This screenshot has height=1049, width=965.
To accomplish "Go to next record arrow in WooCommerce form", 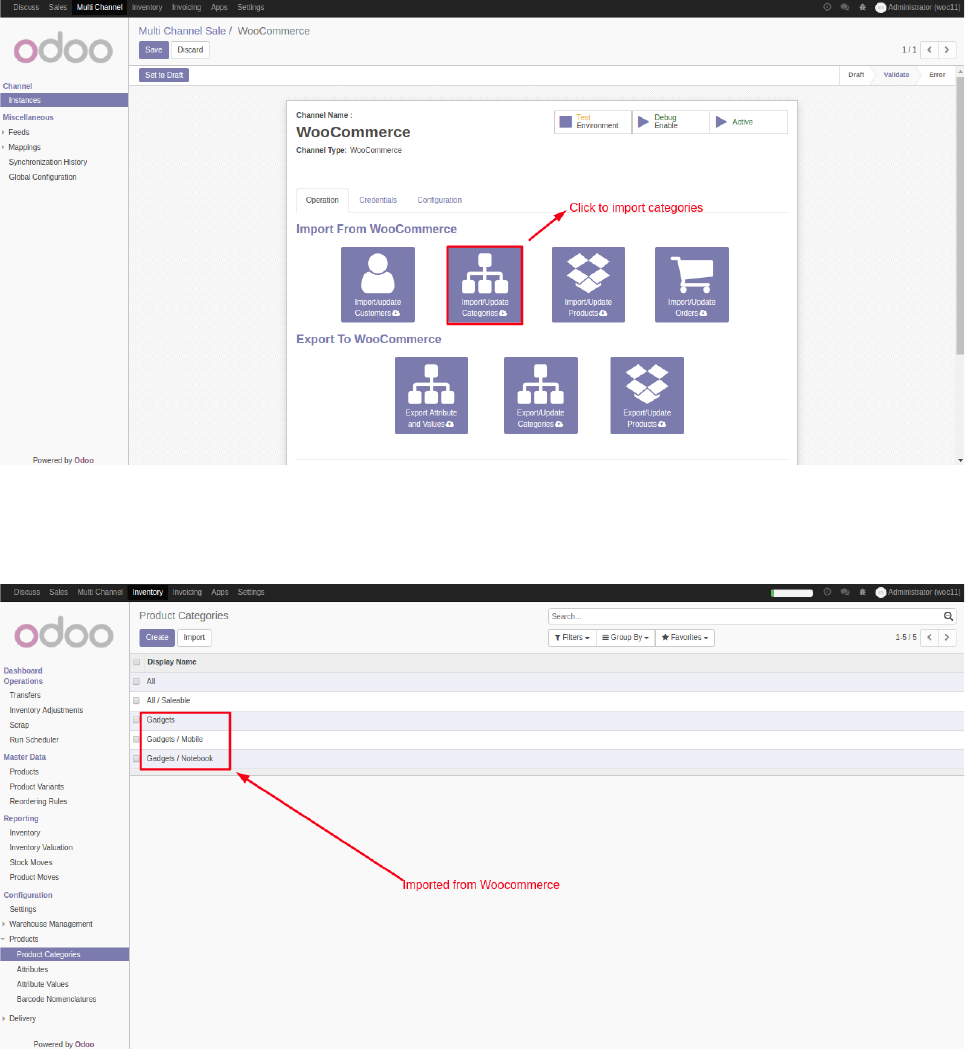I will point(947,50).
